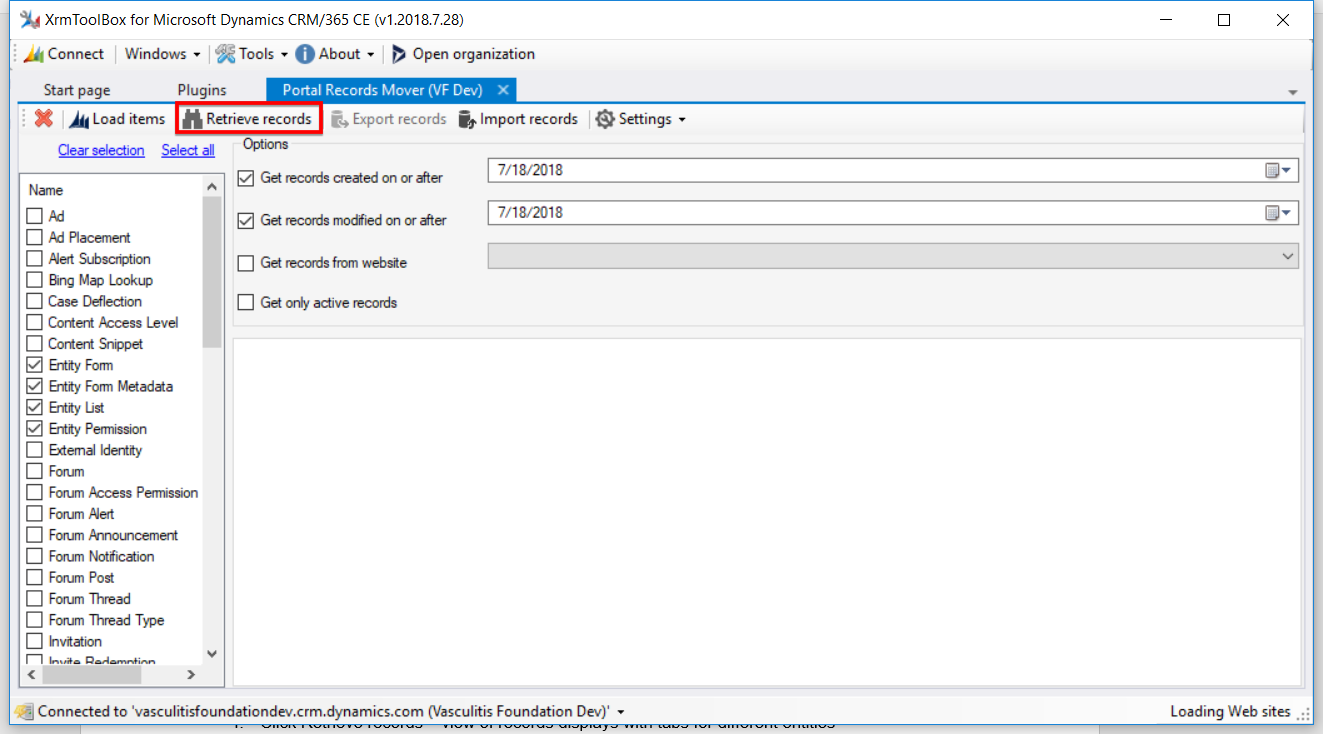Viewport: 1323px width, 734px height.
Task: Click the Connect icon in toolbar
Action: coord(34,54)
